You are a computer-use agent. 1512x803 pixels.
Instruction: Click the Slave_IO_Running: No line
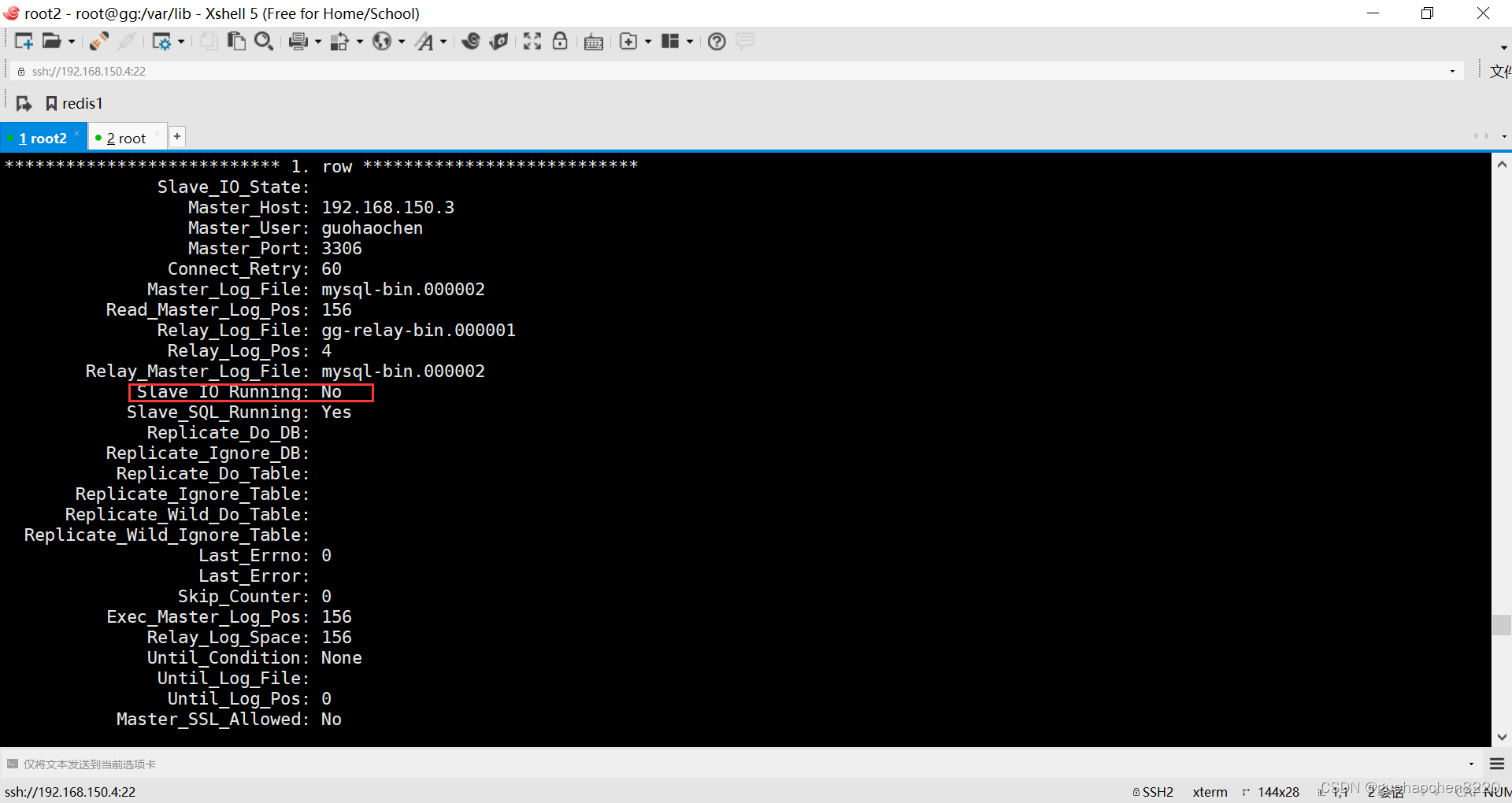251,392
